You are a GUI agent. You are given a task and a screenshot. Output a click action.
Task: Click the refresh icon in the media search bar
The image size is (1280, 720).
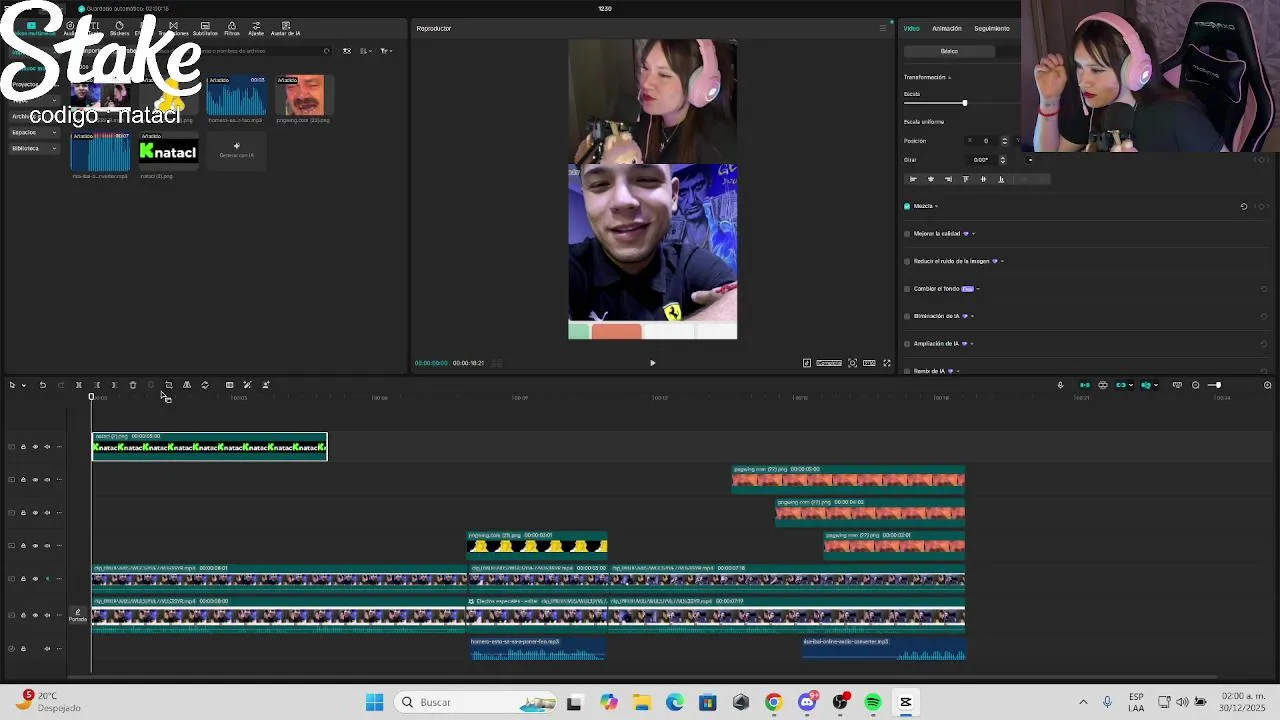pyautogui.click(x=326, y=51)
